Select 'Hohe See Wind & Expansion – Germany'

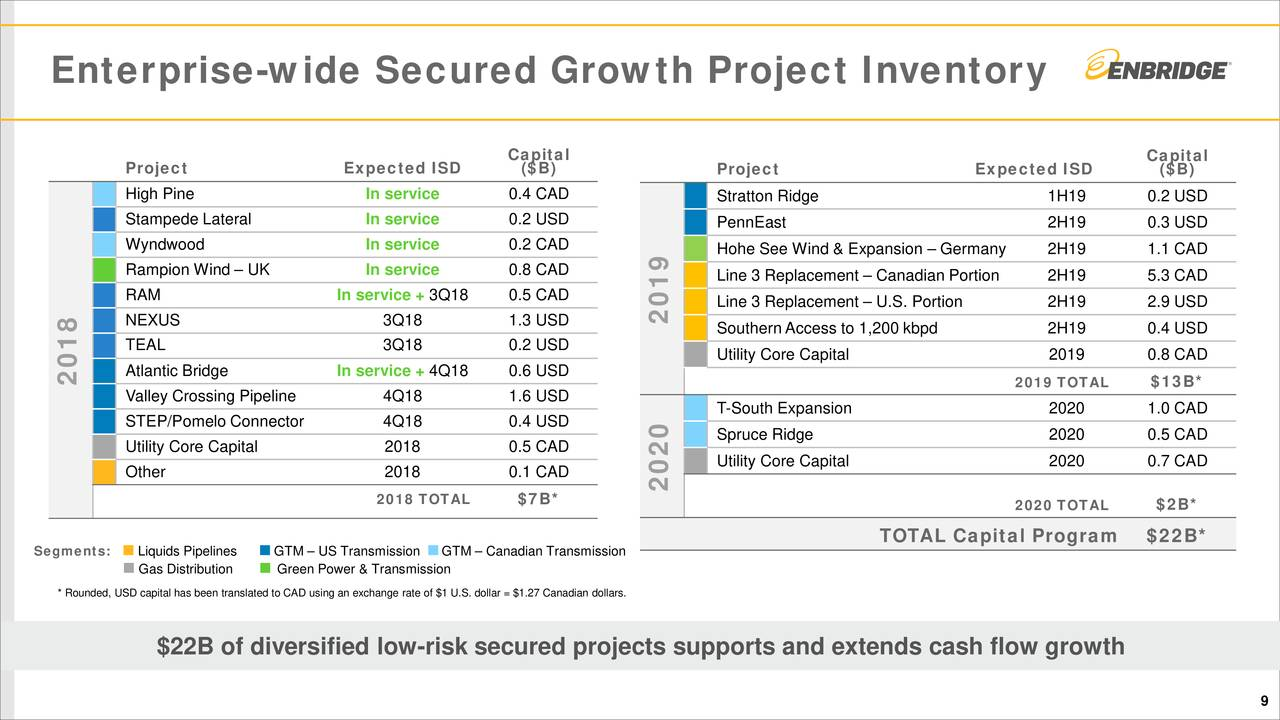[861, 249]
